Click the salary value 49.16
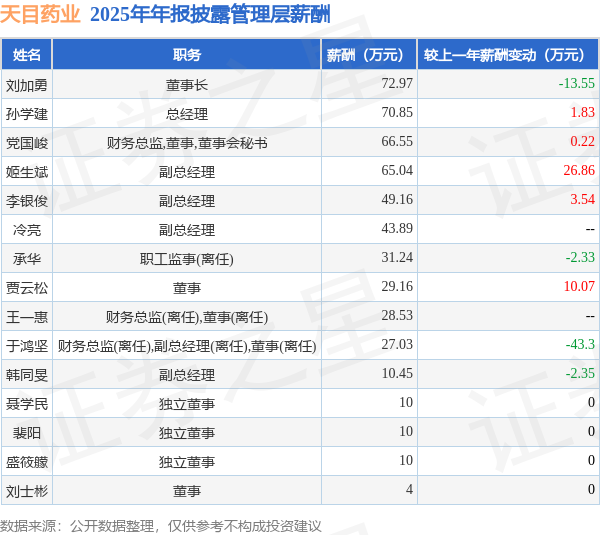The width and height of the screenshot is (600, 535). [397, 199]
